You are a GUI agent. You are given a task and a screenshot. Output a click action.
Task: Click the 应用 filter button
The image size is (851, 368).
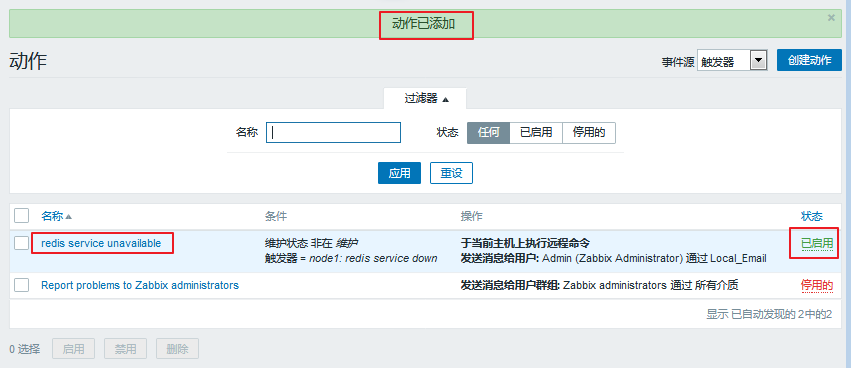(x=399, y=173)
